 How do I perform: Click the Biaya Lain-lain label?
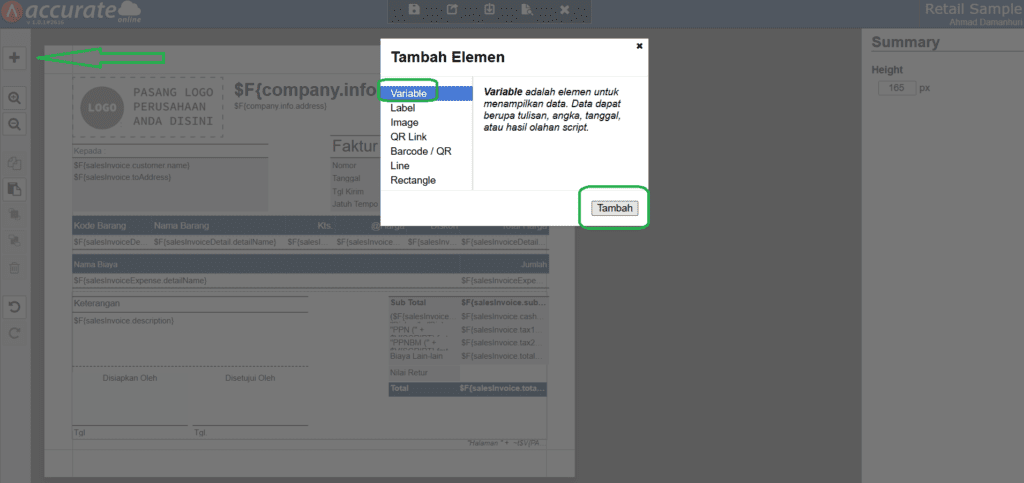414,356
